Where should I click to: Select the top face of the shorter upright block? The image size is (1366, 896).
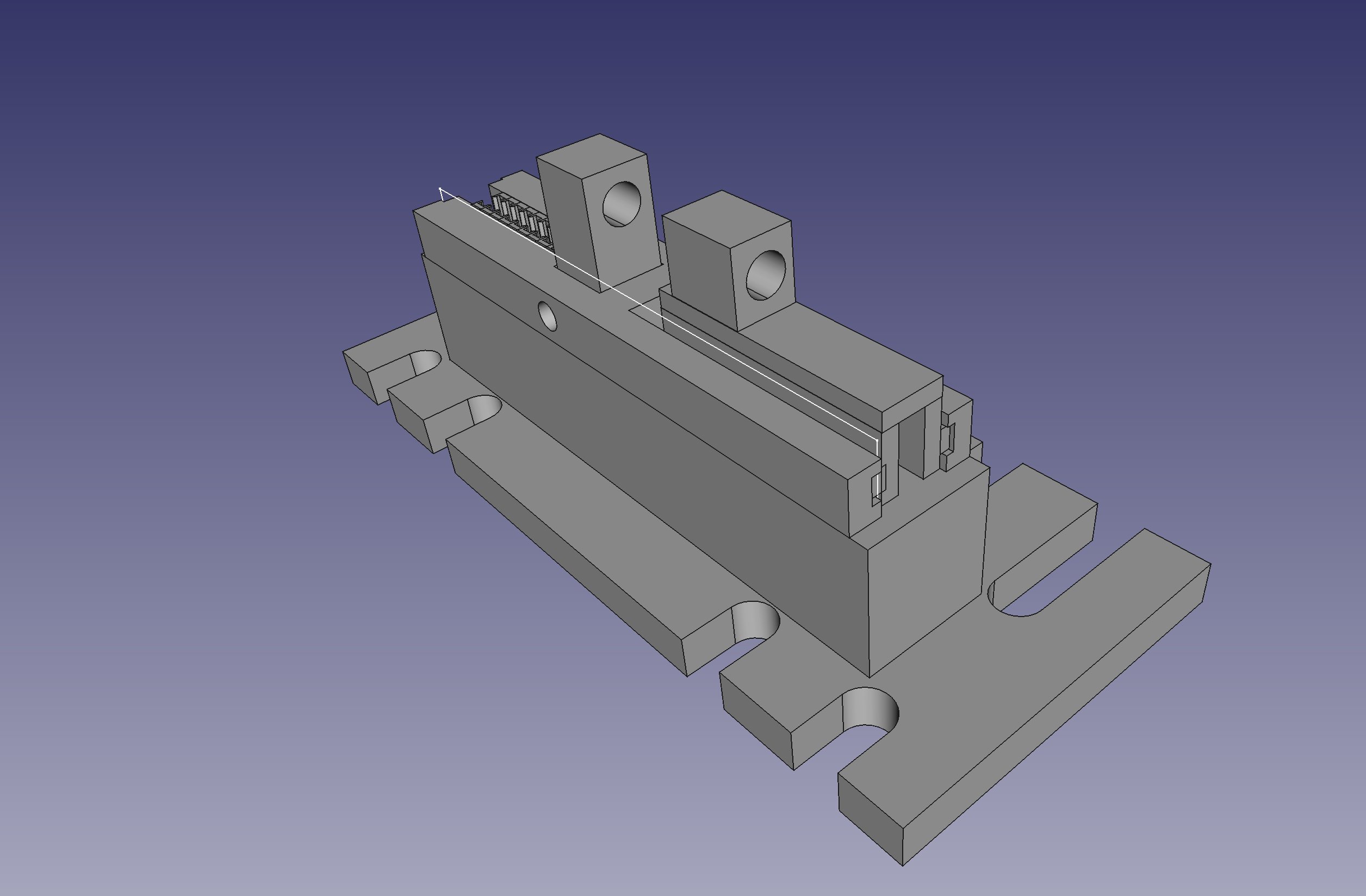(727, 220)
